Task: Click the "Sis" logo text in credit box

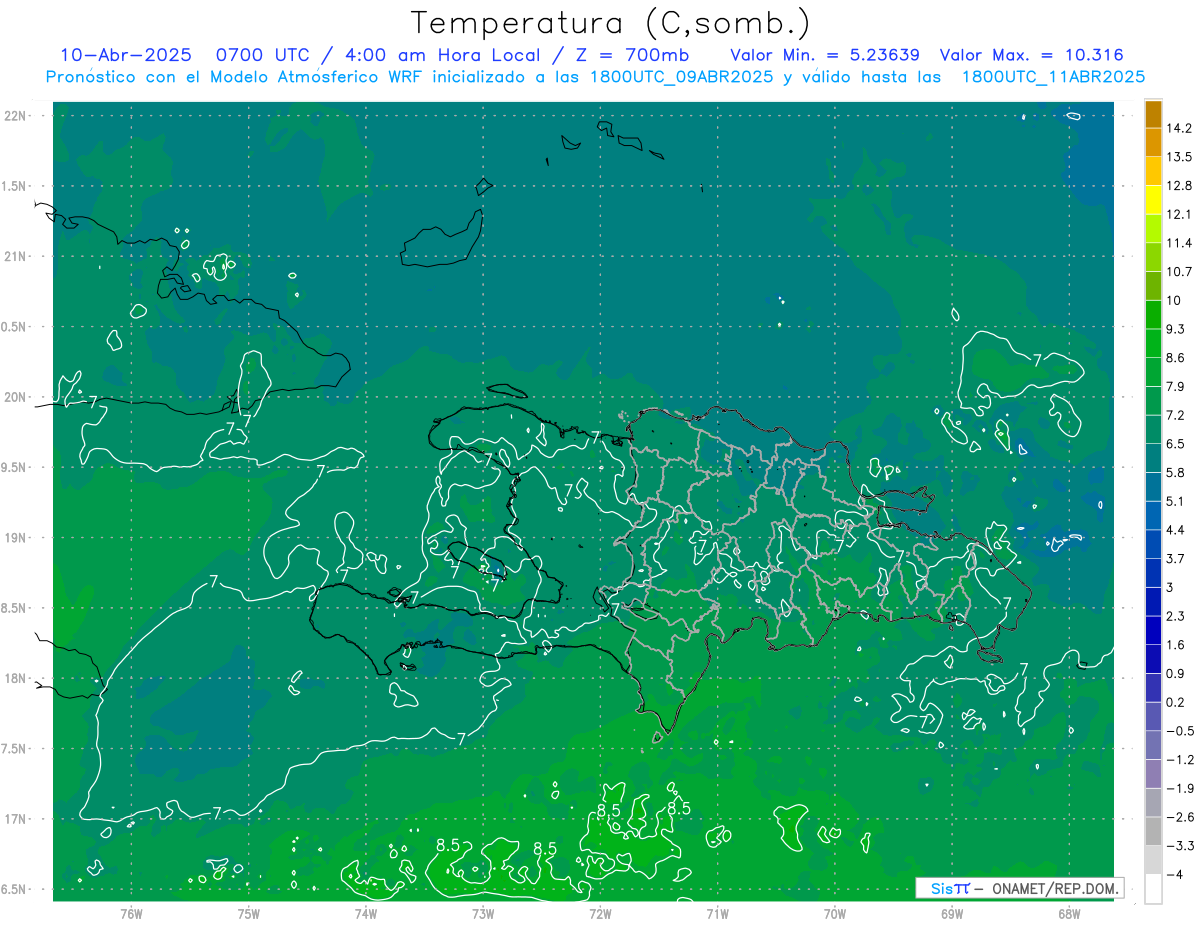Action: point(941,888)
